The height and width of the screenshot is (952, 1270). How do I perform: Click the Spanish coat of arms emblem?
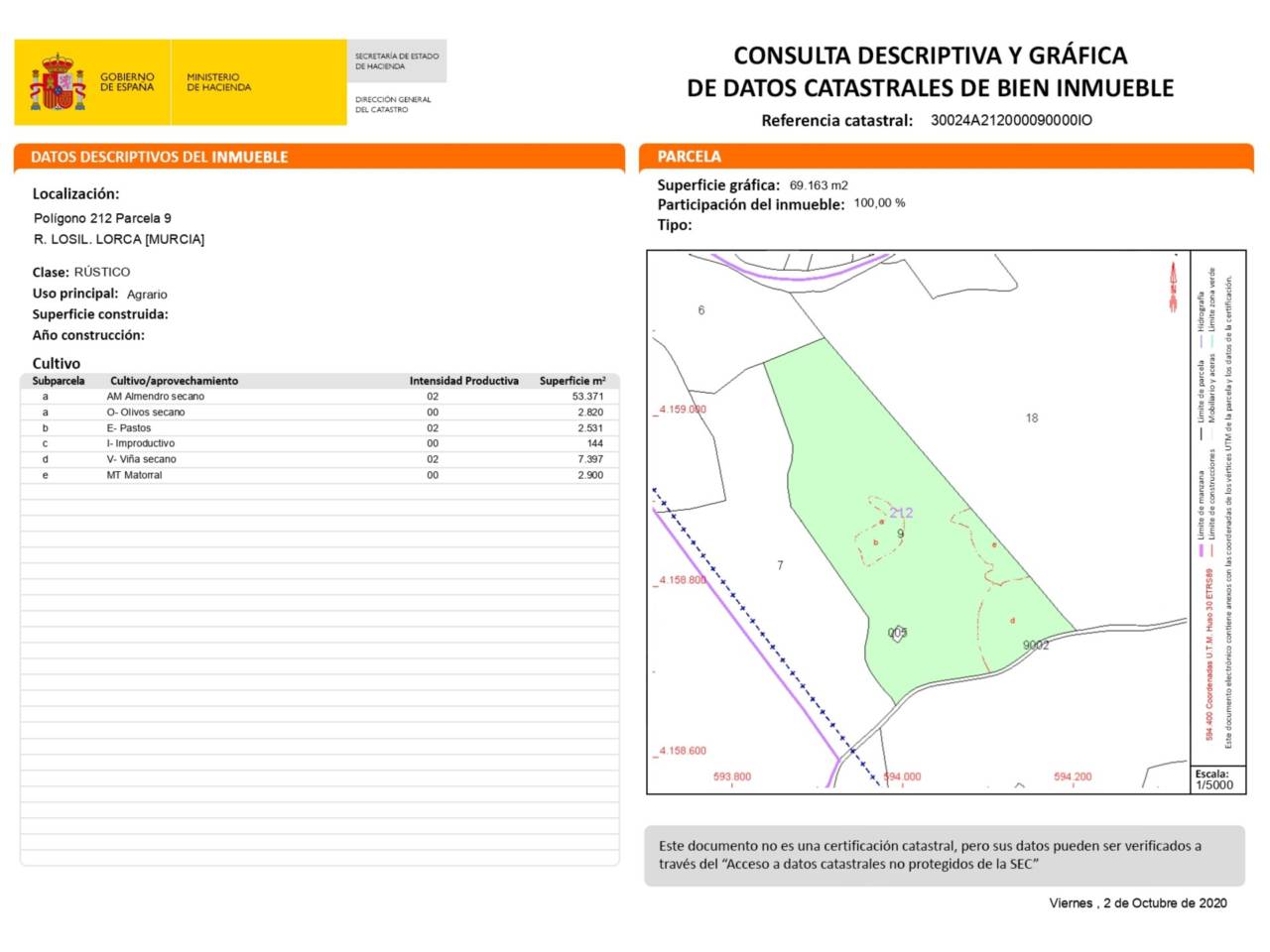[x=58, y=82]
